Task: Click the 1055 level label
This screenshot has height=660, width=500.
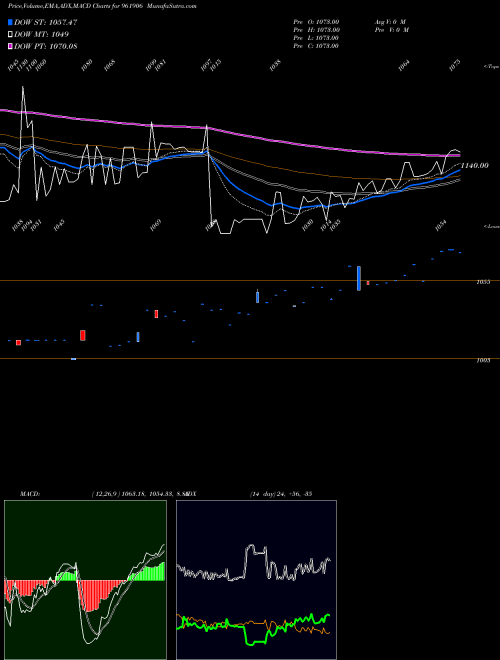Action: point(483,282)
